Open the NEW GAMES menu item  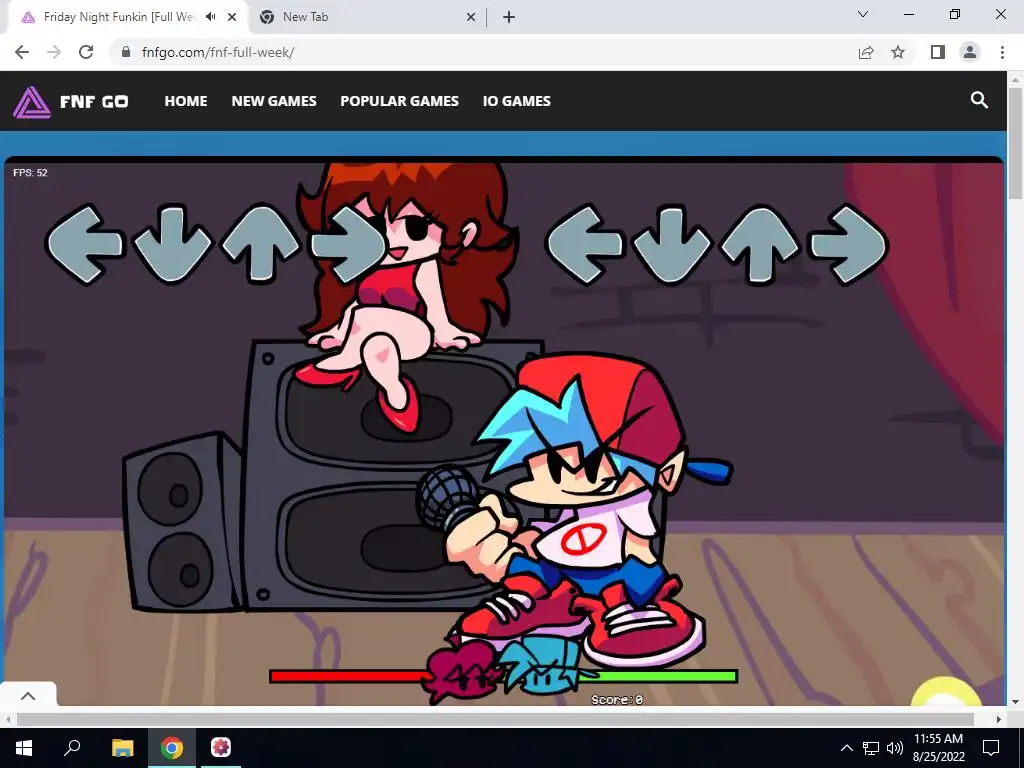[x=274, y=101]
